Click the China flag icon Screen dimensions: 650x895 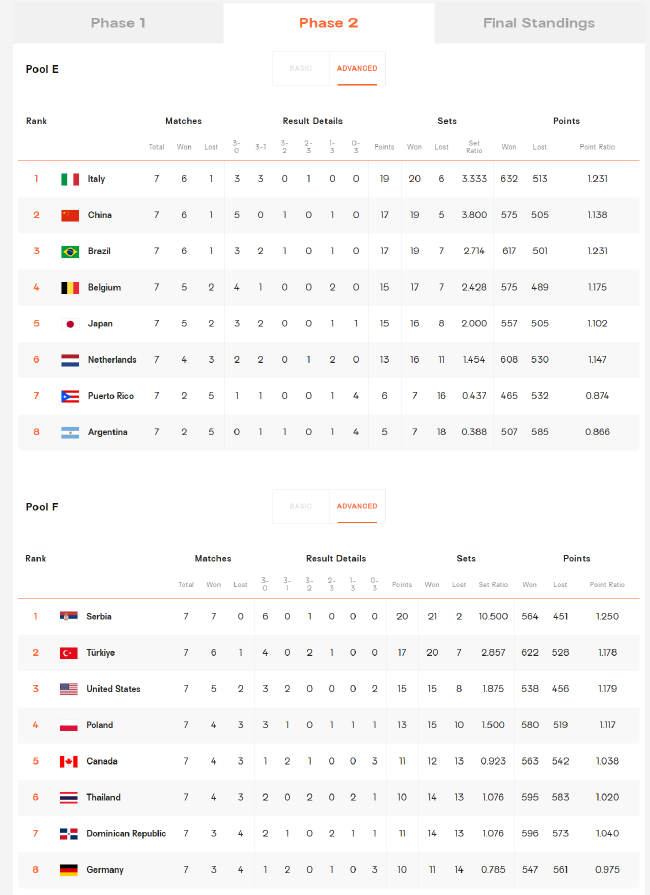point(70,215)
